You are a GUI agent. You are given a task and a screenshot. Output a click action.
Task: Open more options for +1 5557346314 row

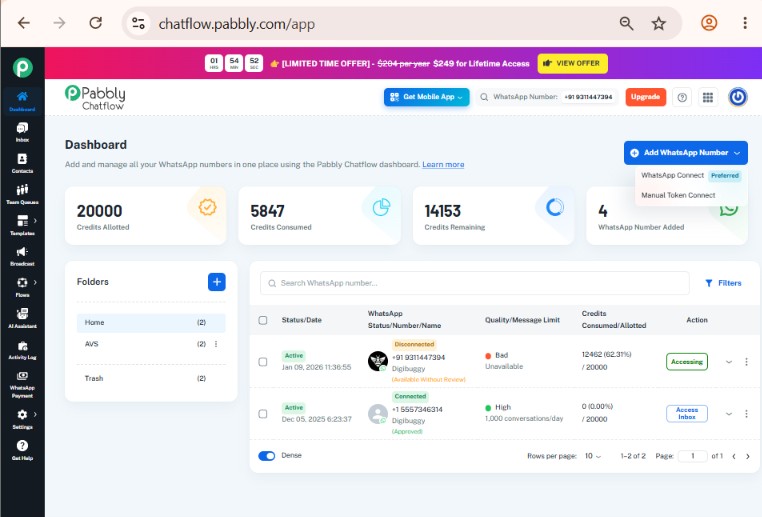[x=746, y=414]
